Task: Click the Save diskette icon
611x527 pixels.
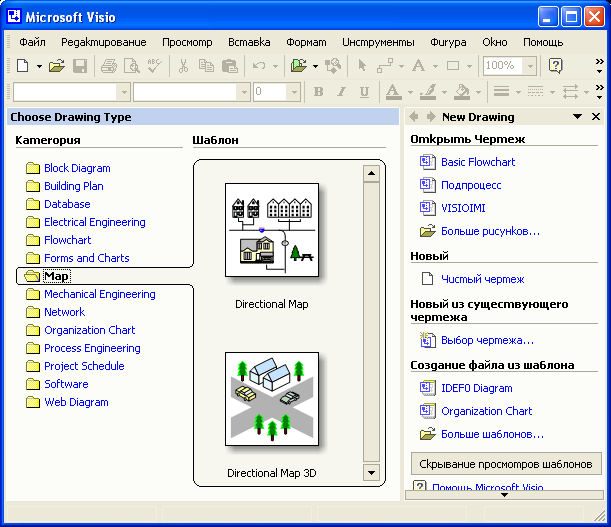Action: coord(80,65)
